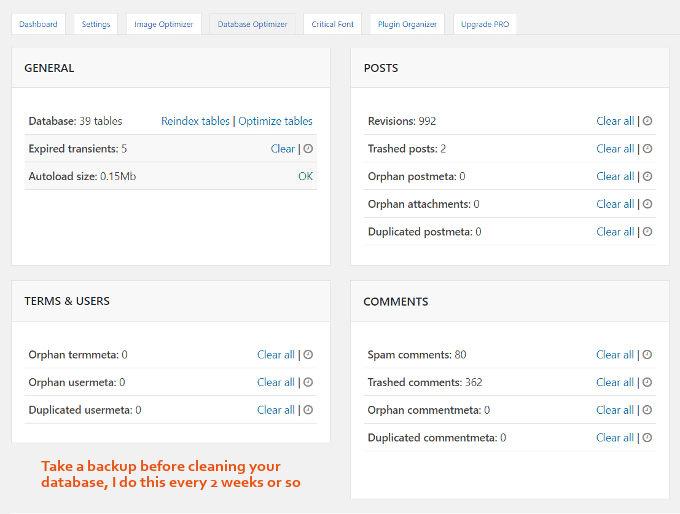
Task: Open the Upgrade PRO tab
Action: pyautogui.click(x=485, y=24)
